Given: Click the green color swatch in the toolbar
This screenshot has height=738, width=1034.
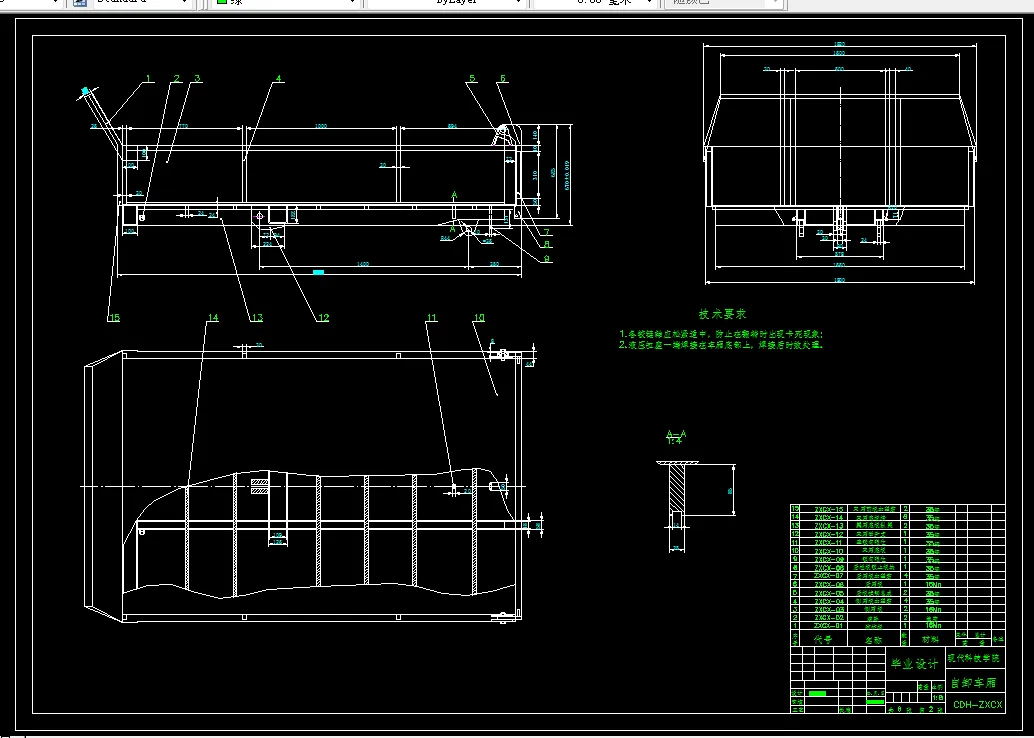Looking at the screenshot, I should 222,2.
